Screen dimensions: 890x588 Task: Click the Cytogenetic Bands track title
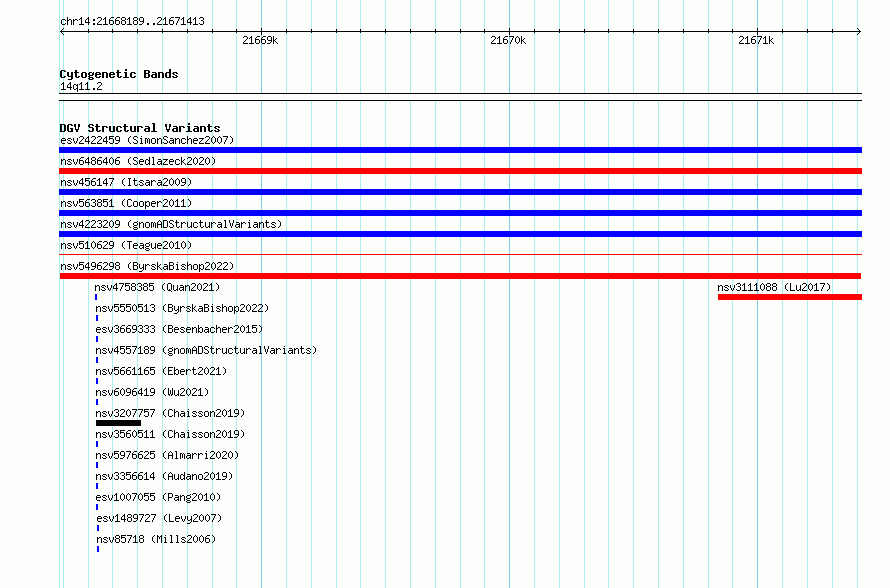point(119,74)
